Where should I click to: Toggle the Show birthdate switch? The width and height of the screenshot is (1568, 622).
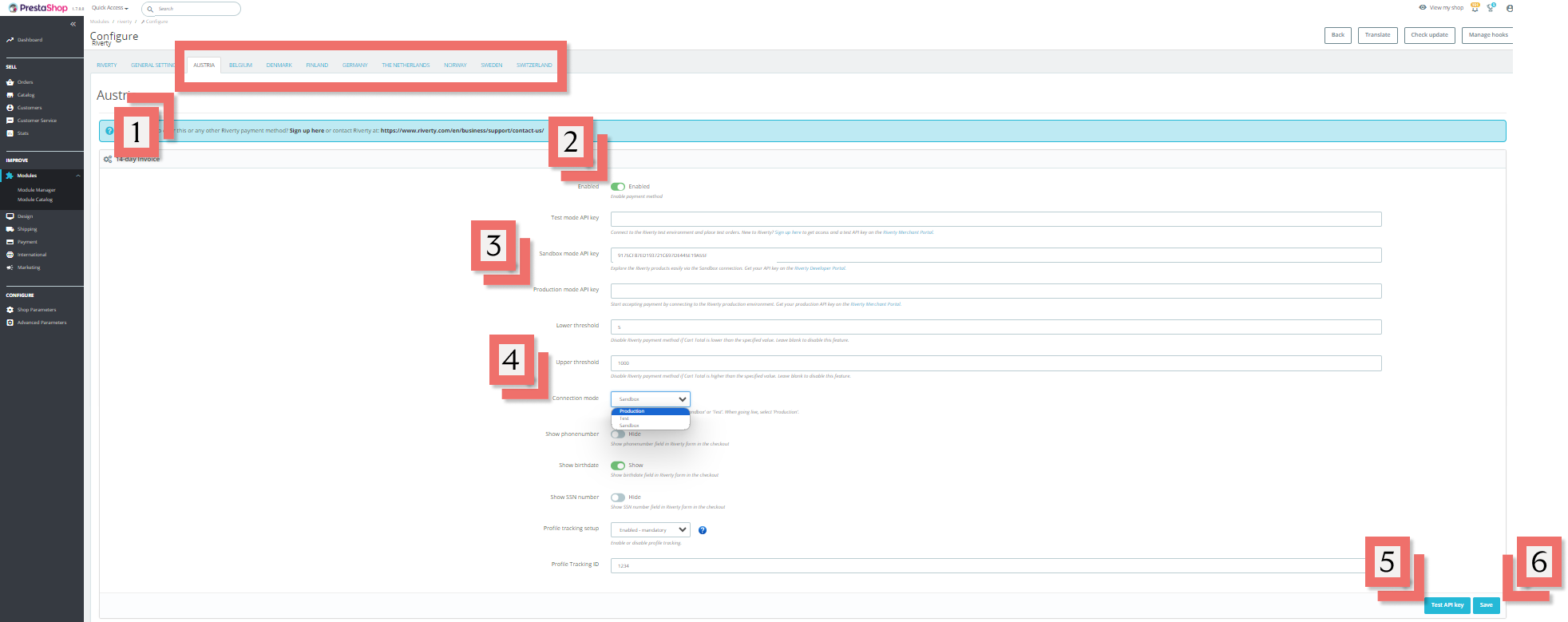coord(618,466)
